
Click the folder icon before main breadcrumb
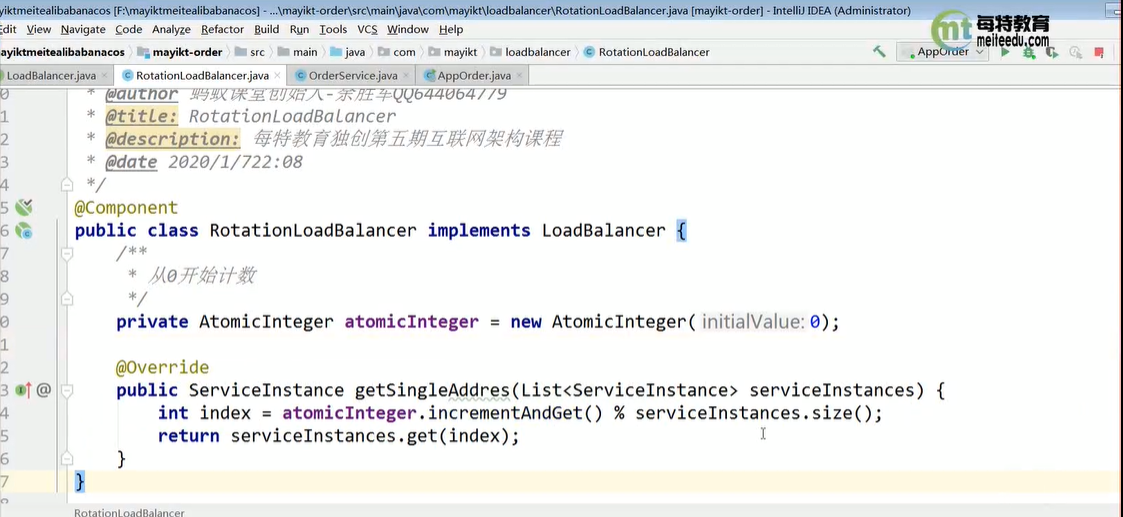click(x=283, y=52)
